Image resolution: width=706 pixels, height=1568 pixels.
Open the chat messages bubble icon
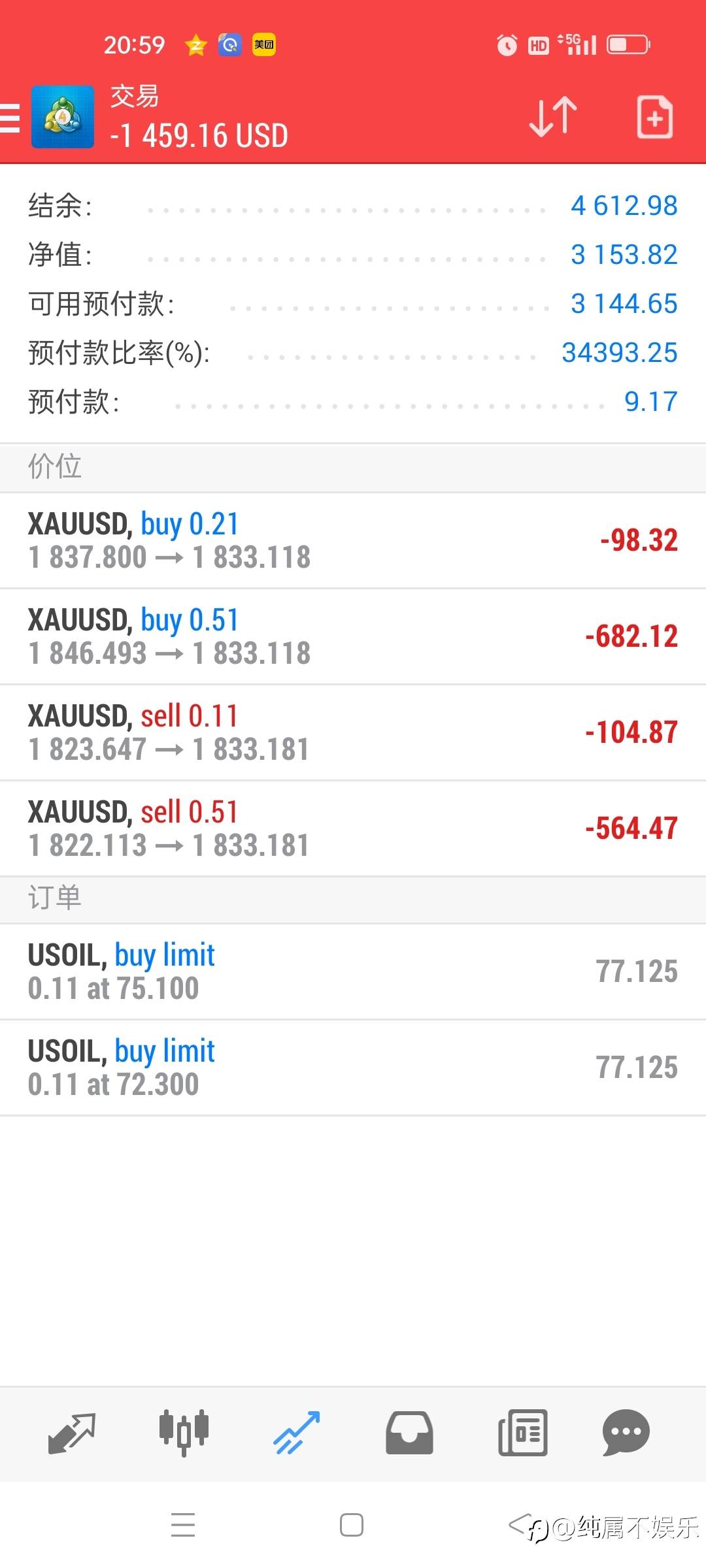coord(626,1433)
